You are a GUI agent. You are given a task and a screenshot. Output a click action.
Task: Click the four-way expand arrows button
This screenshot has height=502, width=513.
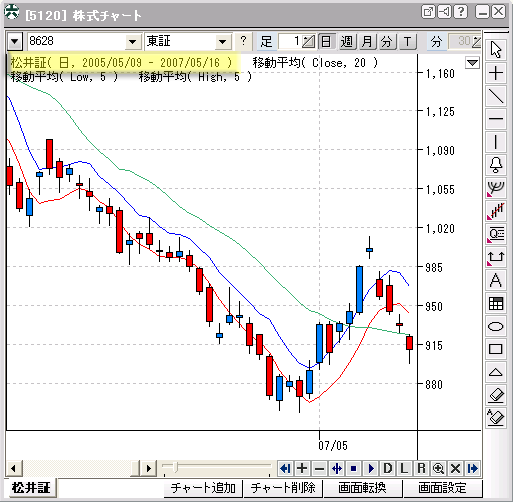337,469
